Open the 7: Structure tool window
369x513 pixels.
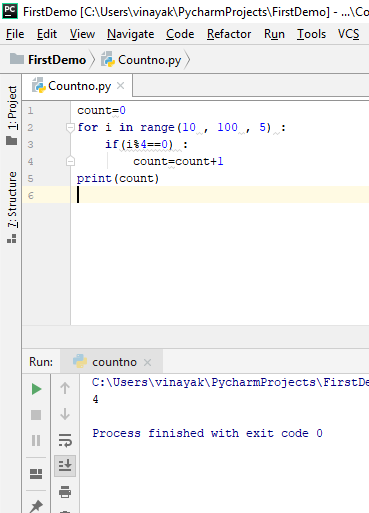coord(12,207)
